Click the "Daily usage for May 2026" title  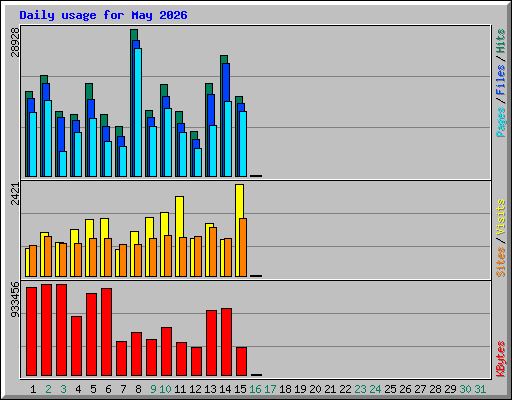103,15
